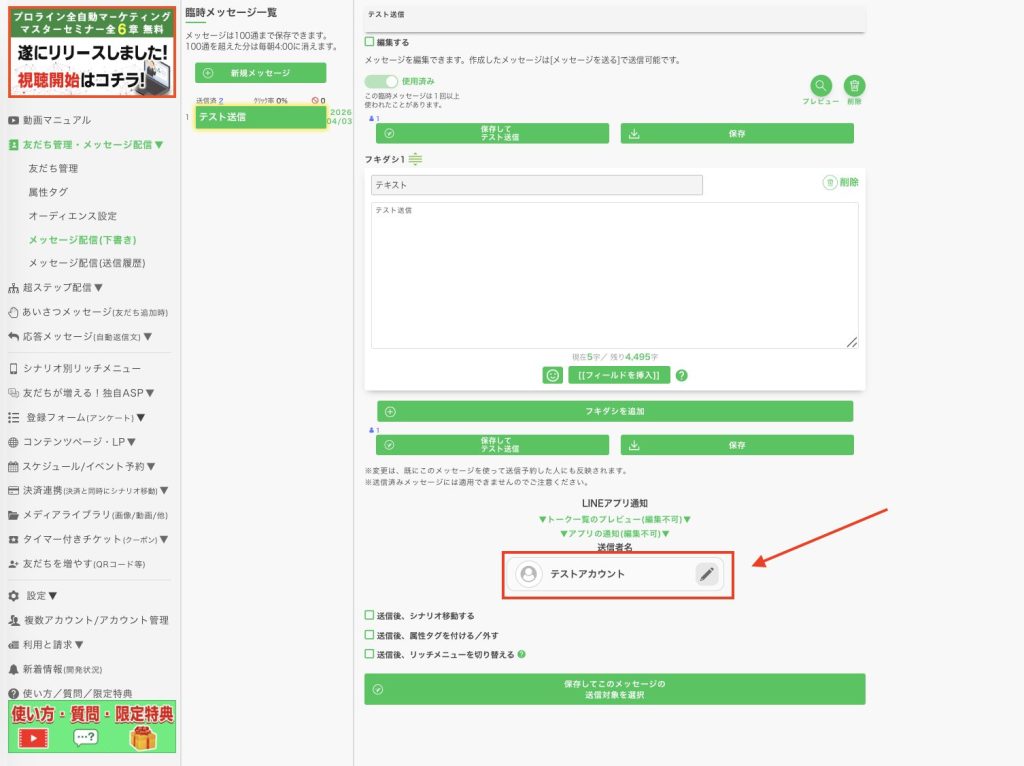Click the フキダシを追加 button

(615, 411)
